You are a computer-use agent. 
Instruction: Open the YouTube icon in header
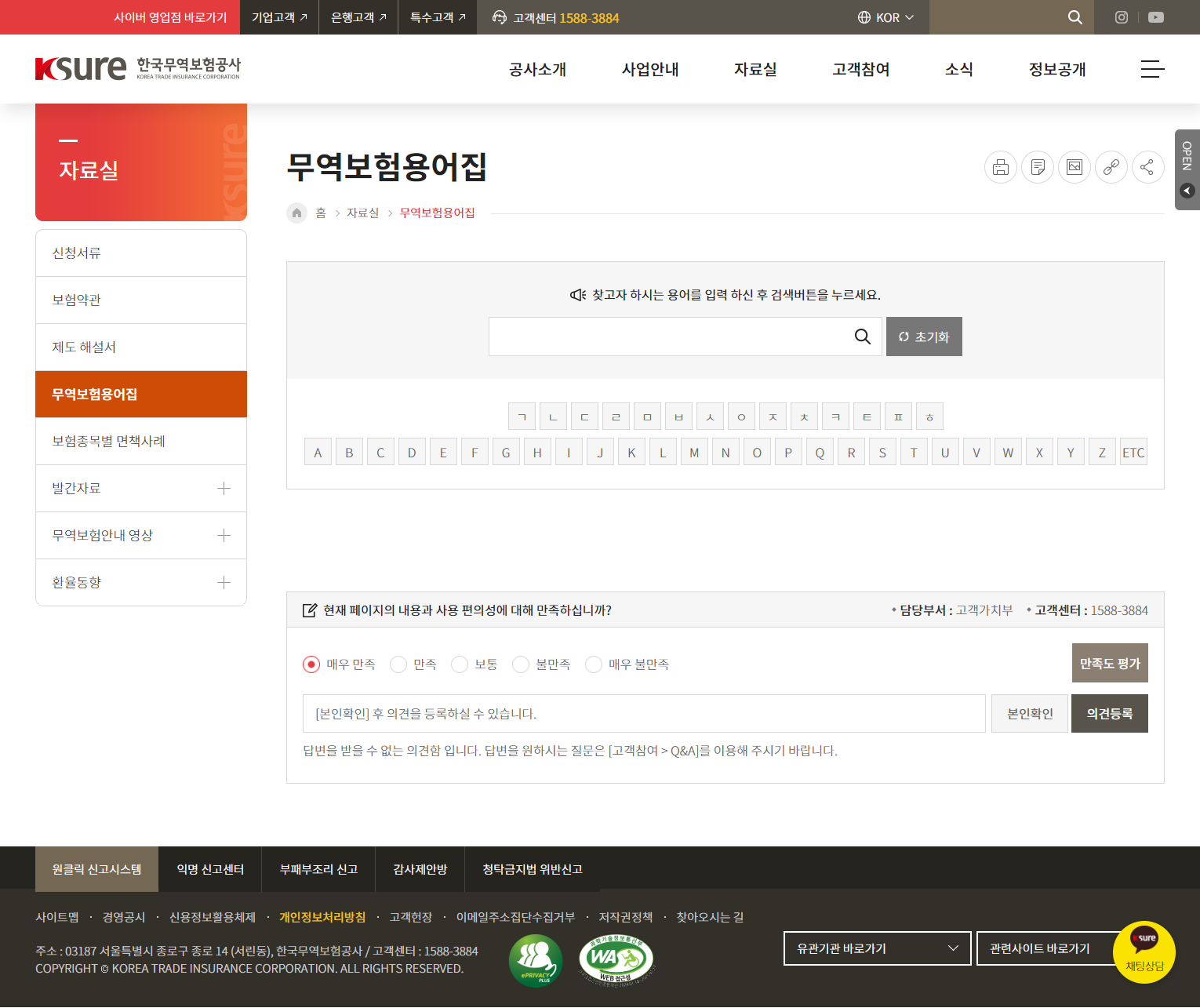[x=1155, y=17]
